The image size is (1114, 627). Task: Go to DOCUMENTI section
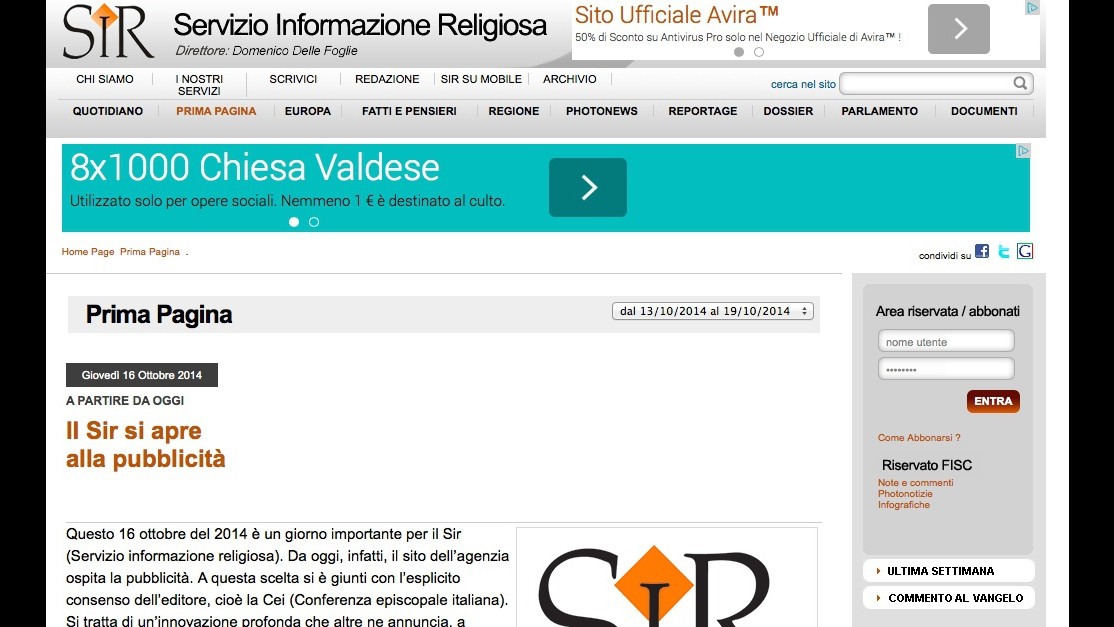click(984, 111)
